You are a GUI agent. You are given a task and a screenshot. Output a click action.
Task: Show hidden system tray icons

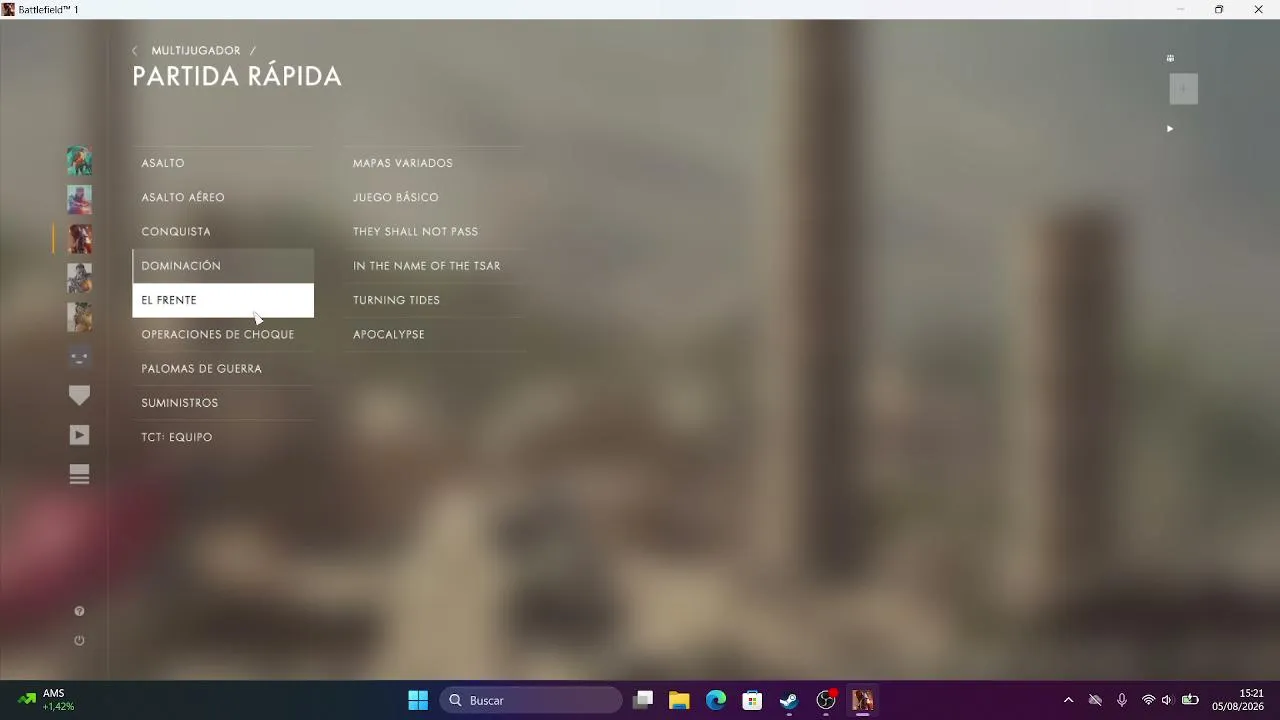point(1068,700)
